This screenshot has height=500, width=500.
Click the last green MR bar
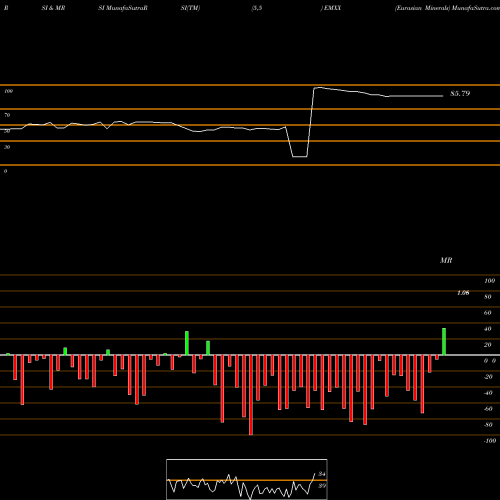[x=444, y=342]
